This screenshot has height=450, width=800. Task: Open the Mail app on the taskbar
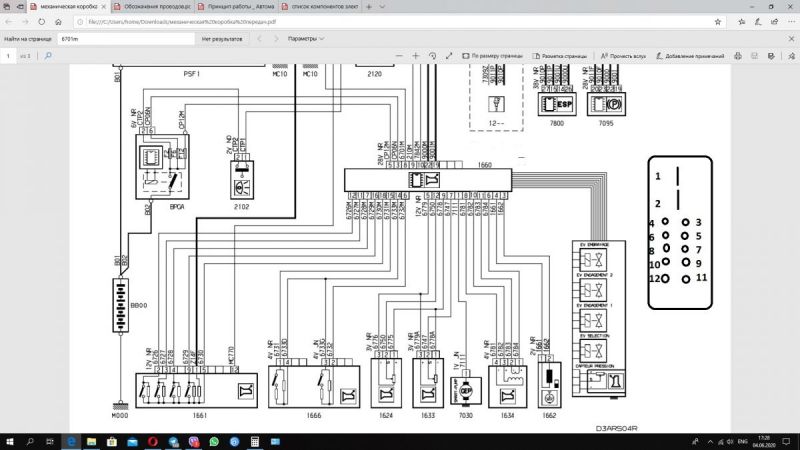pos(132,441)
